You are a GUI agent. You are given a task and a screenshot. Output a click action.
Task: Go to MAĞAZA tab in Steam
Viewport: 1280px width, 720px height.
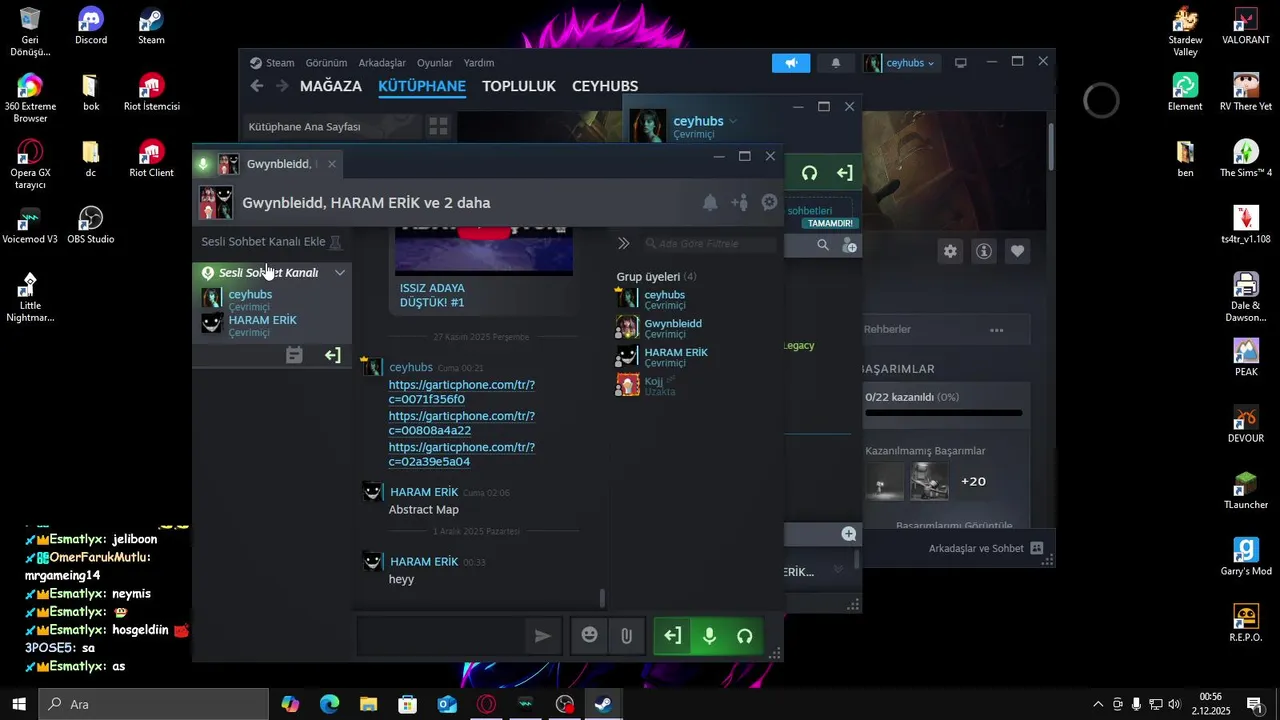tap(331, 86)
